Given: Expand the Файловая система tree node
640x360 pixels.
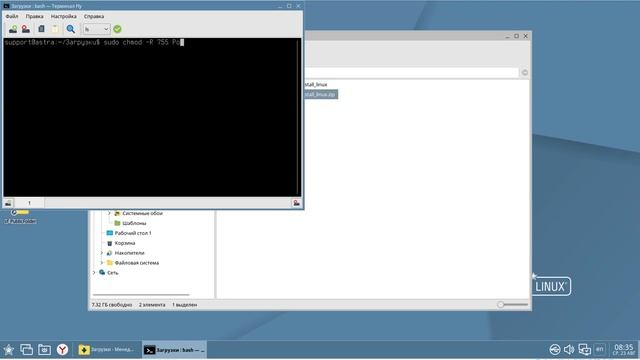Looking at the screenshot, I should click(x=102, y=263).
